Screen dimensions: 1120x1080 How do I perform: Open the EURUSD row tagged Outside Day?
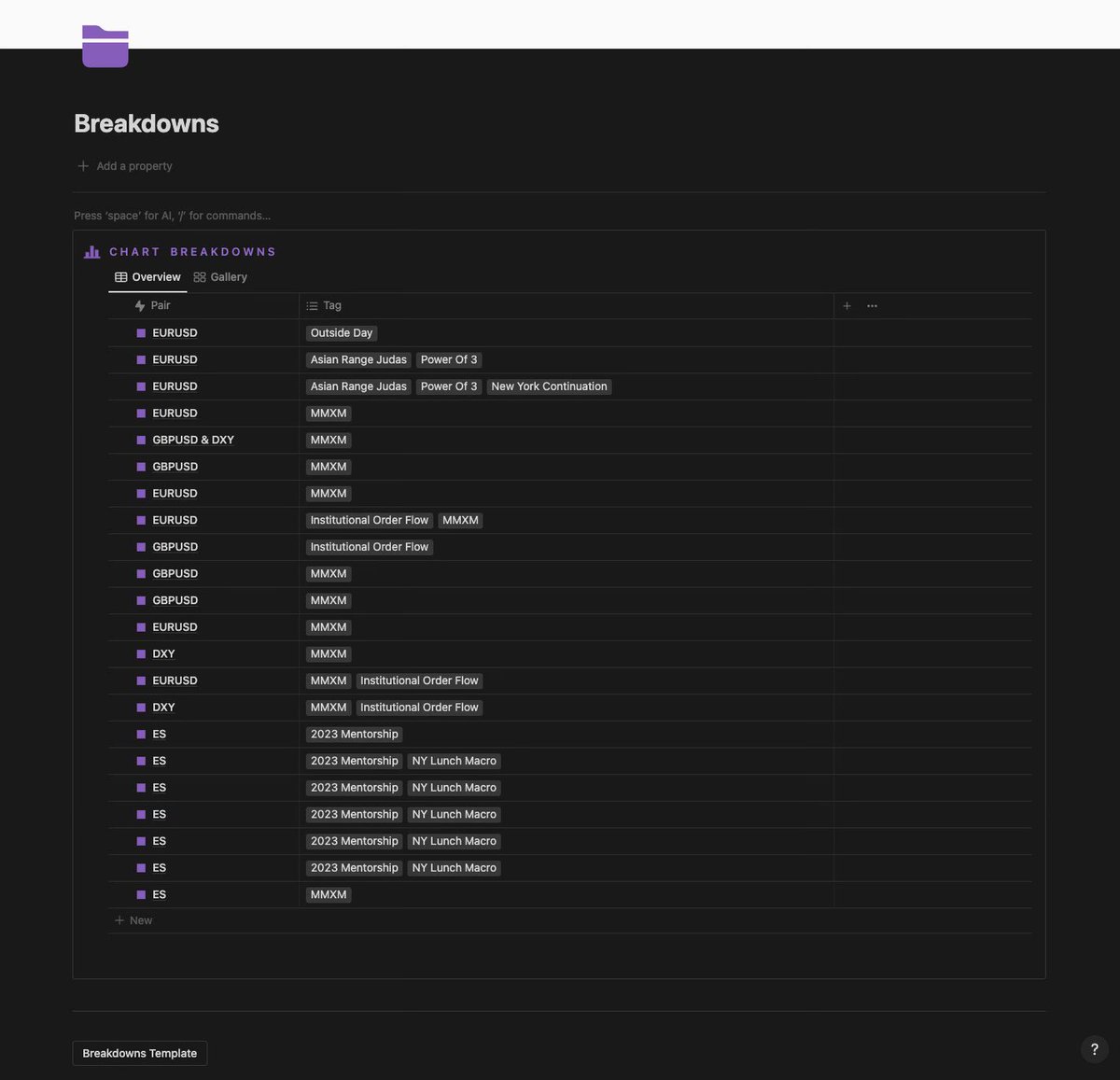(x=175, y=333)
